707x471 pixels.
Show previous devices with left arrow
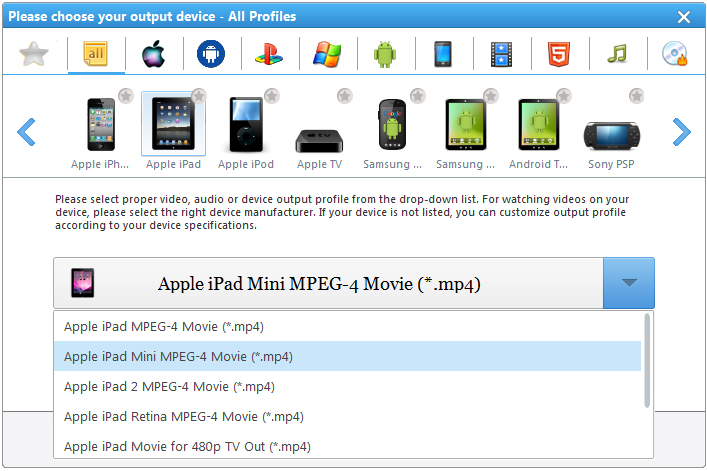26,132
